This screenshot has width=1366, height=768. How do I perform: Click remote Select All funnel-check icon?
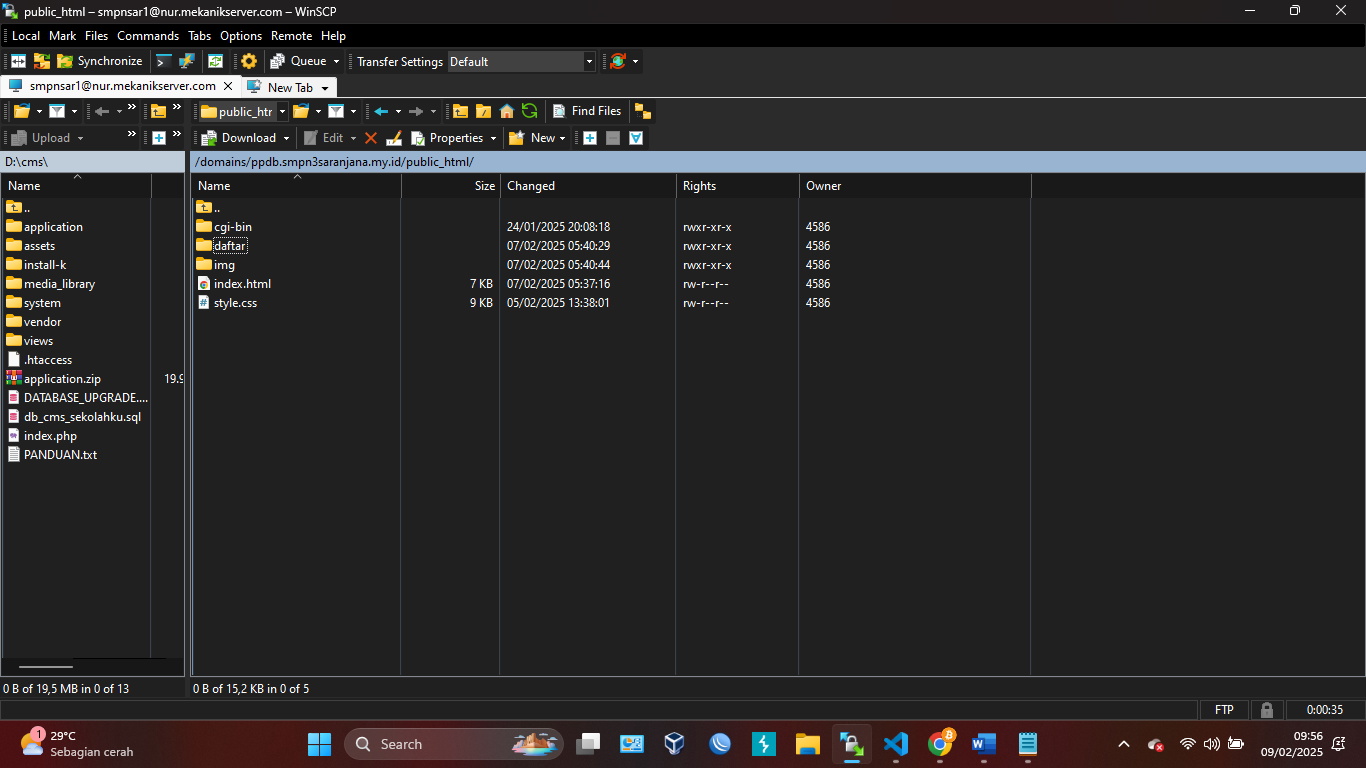[x=636, y=138]
